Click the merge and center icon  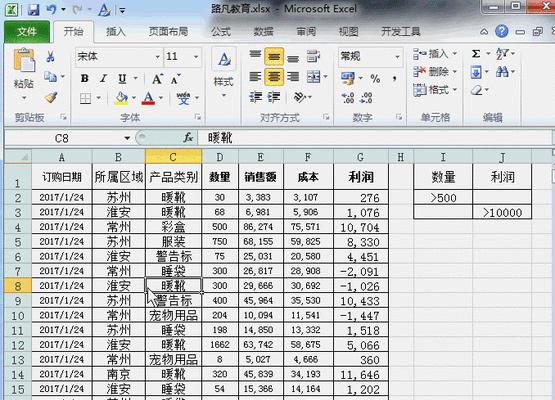314,77
